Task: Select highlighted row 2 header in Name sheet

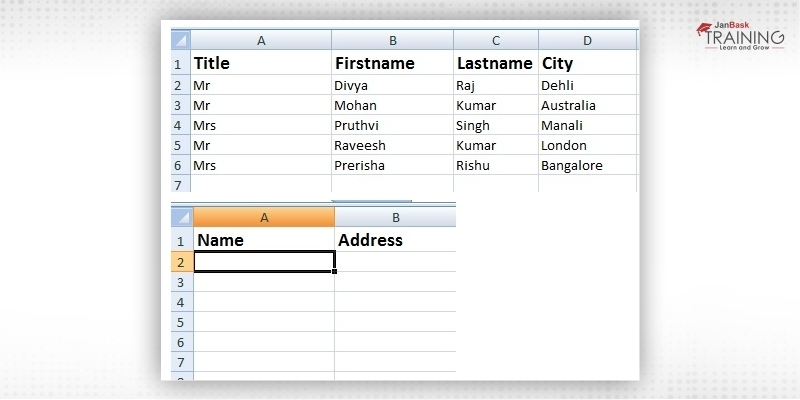Action: click(x=182, y=262)
